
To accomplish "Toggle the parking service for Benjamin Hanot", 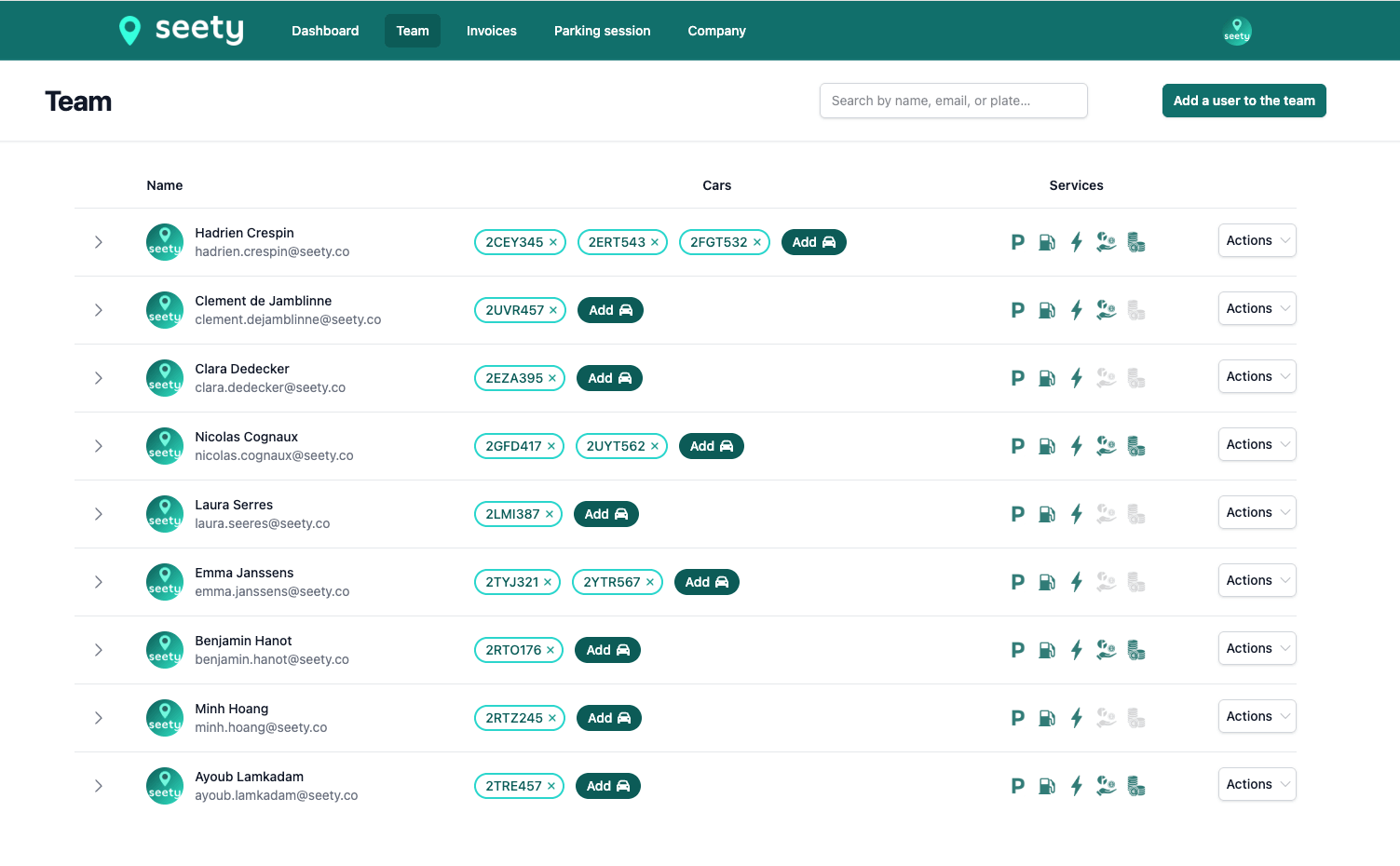I will [x=1017, y=649].
